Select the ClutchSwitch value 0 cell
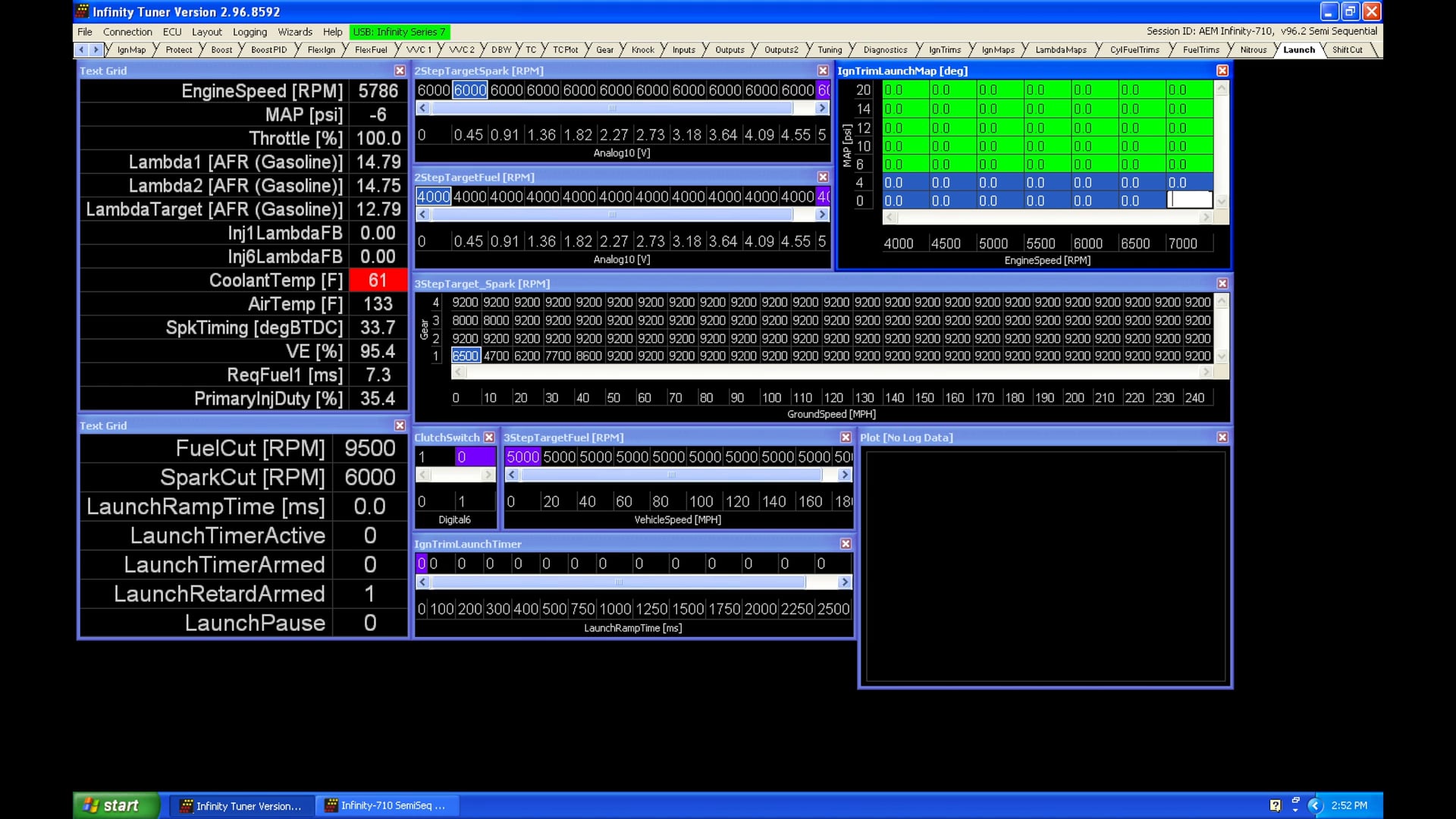Viewport: 1456px width, 819px height. [x=474, y=457]
